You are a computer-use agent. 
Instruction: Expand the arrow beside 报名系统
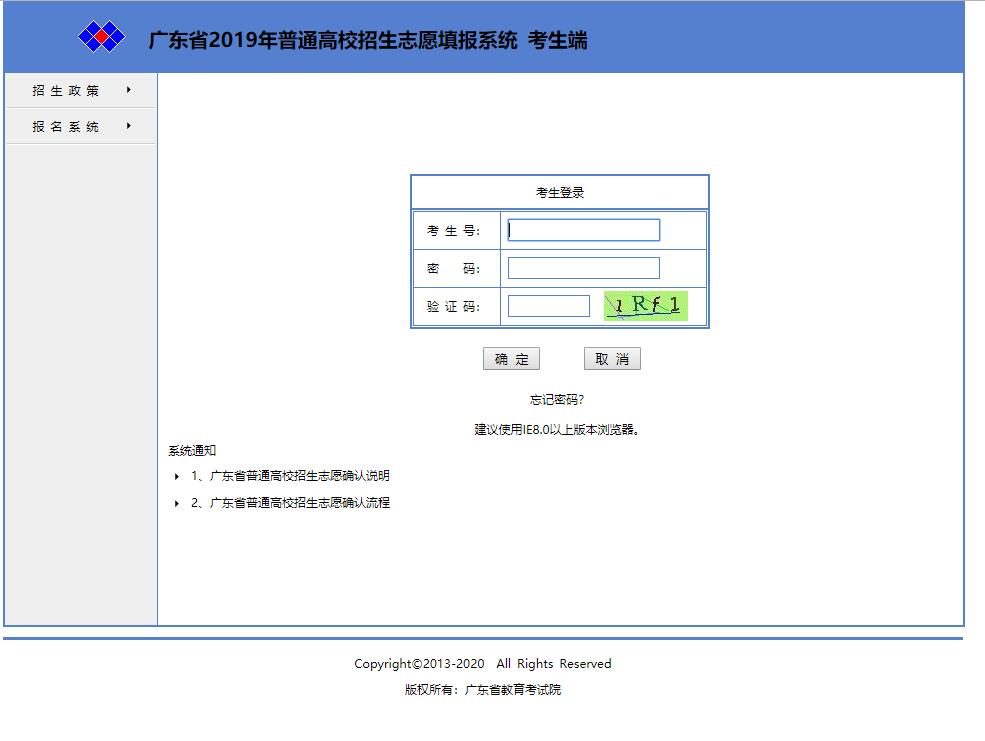(x=129, y=126)
